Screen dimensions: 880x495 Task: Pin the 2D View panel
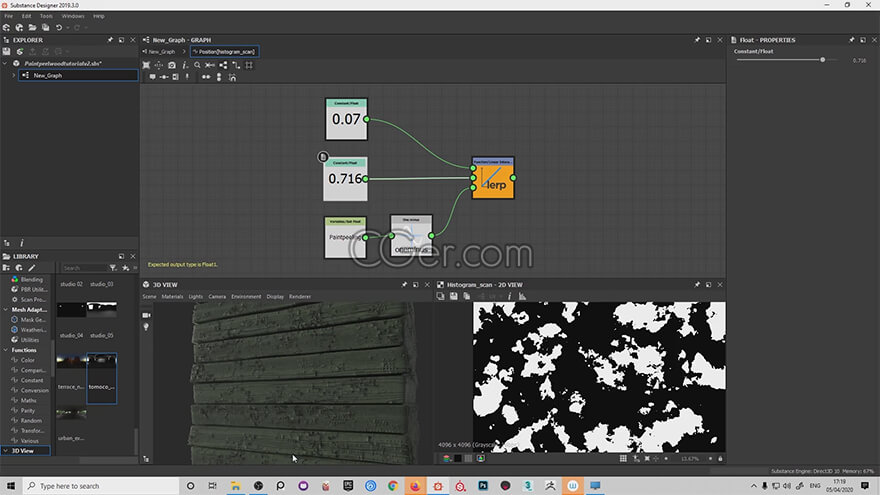697,285
